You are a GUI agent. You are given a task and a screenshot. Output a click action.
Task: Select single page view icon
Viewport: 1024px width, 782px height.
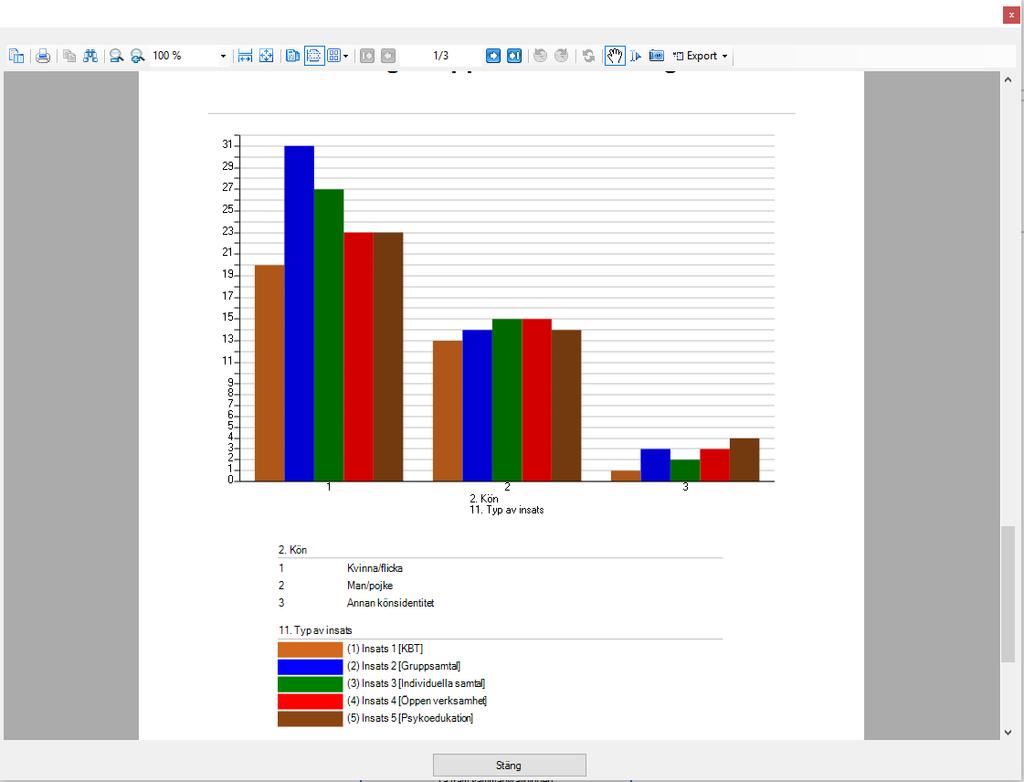pos(293,56)
